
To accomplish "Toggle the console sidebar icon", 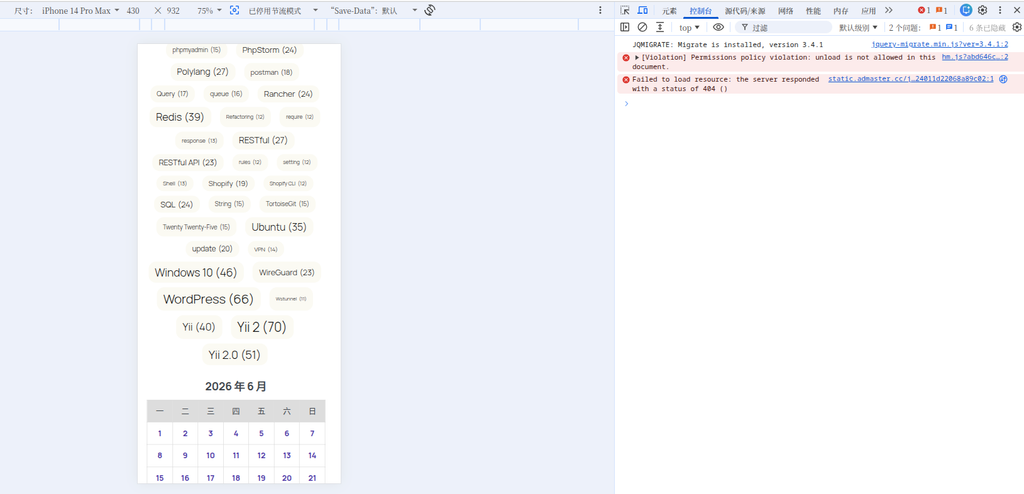I will tap(625, 27).
